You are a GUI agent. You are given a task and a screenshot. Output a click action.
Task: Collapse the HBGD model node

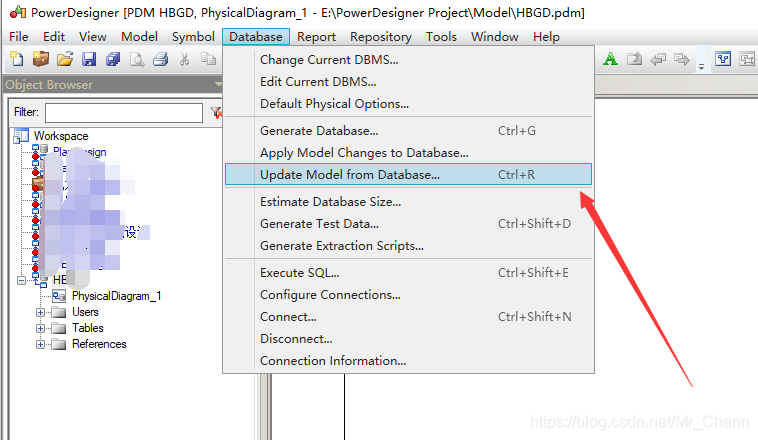pos(21,280)
